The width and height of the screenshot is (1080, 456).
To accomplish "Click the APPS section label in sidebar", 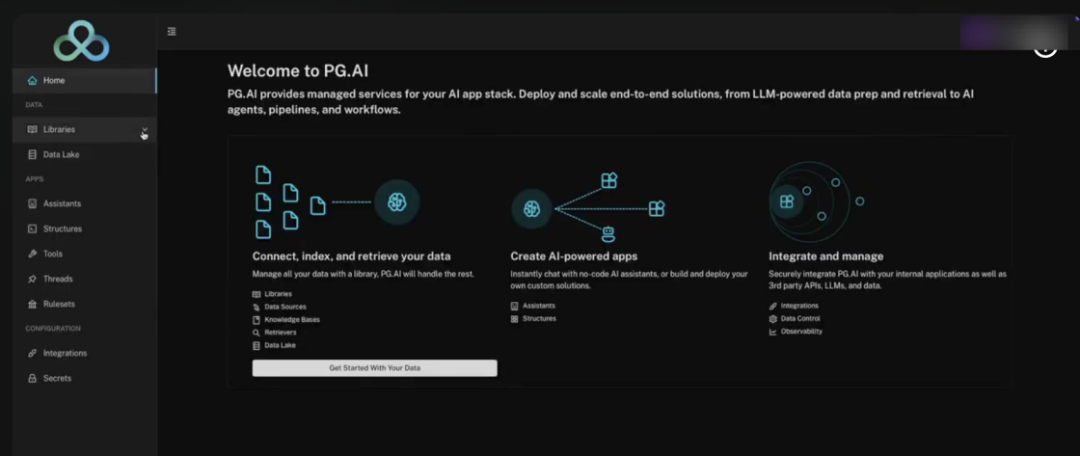I will click(34, 179).
